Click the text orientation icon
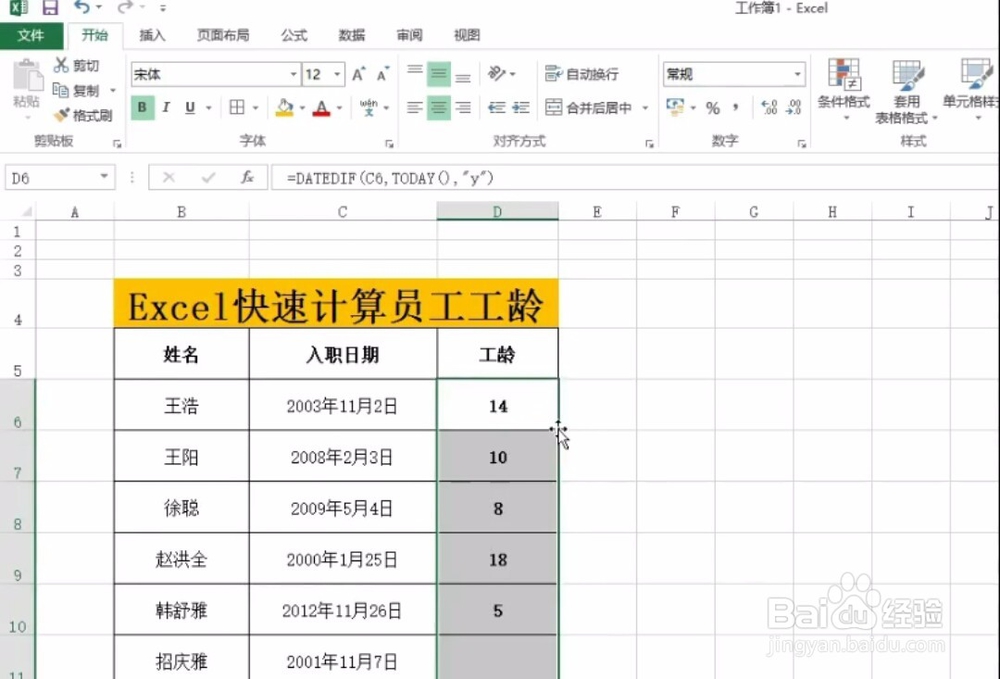The height and width of the screenshot is (679, 1000). click(x=497, y=73)
